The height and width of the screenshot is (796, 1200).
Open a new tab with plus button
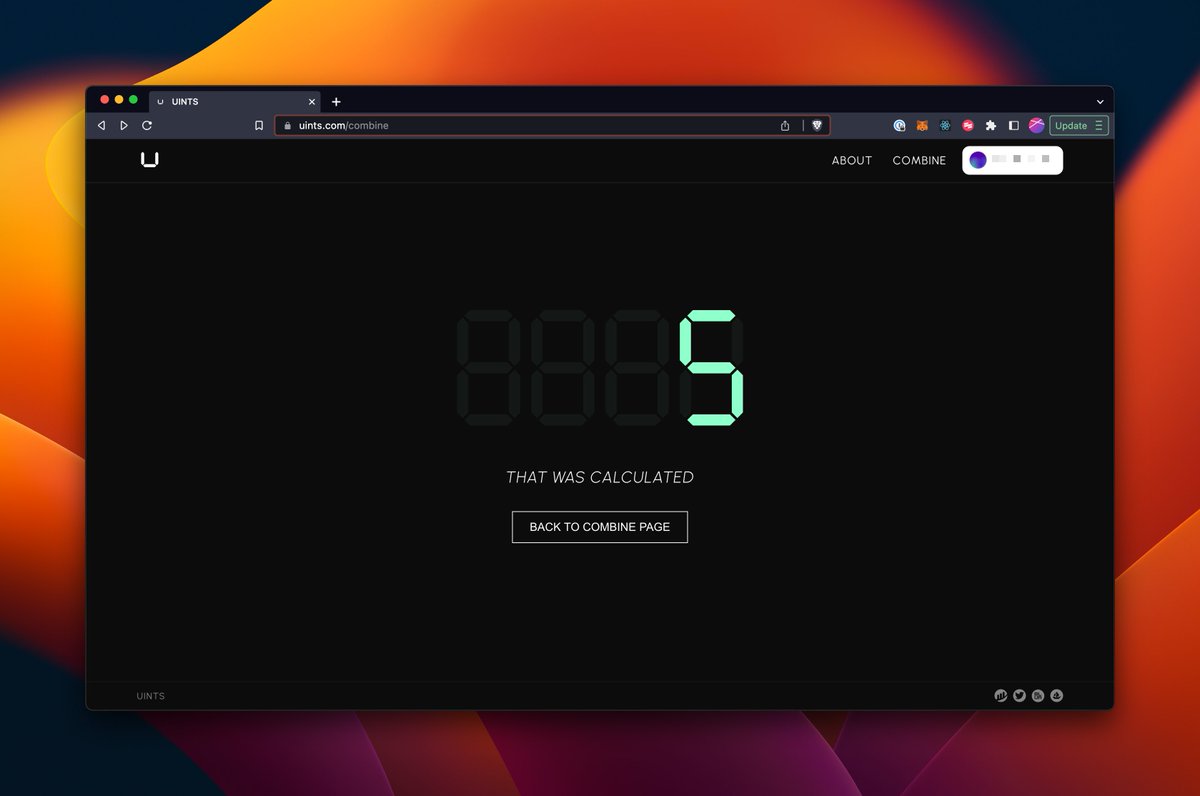pyautogui.click(x=336, y=102)
